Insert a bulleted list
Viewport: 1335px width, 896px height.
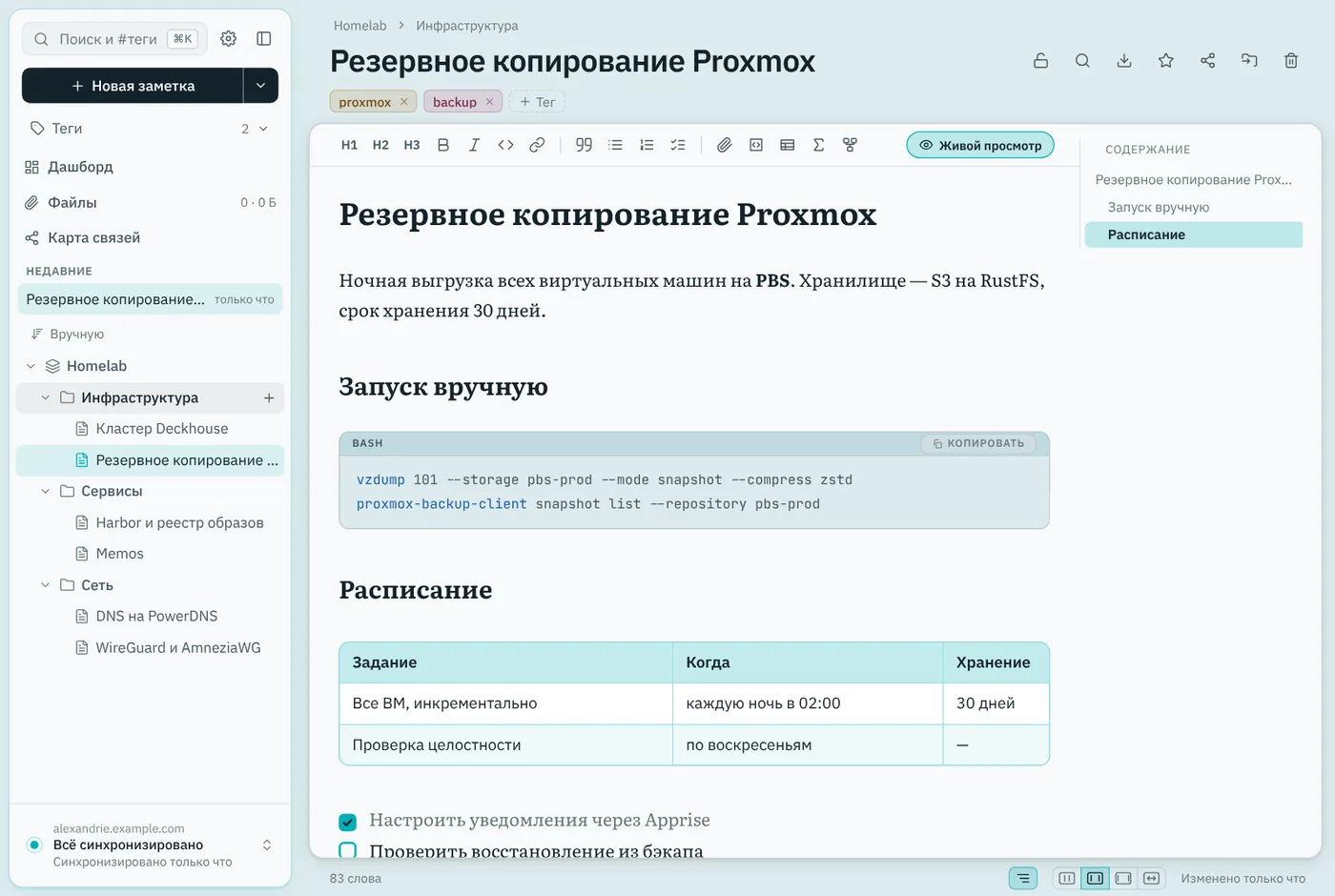click(x=615, y=145)
